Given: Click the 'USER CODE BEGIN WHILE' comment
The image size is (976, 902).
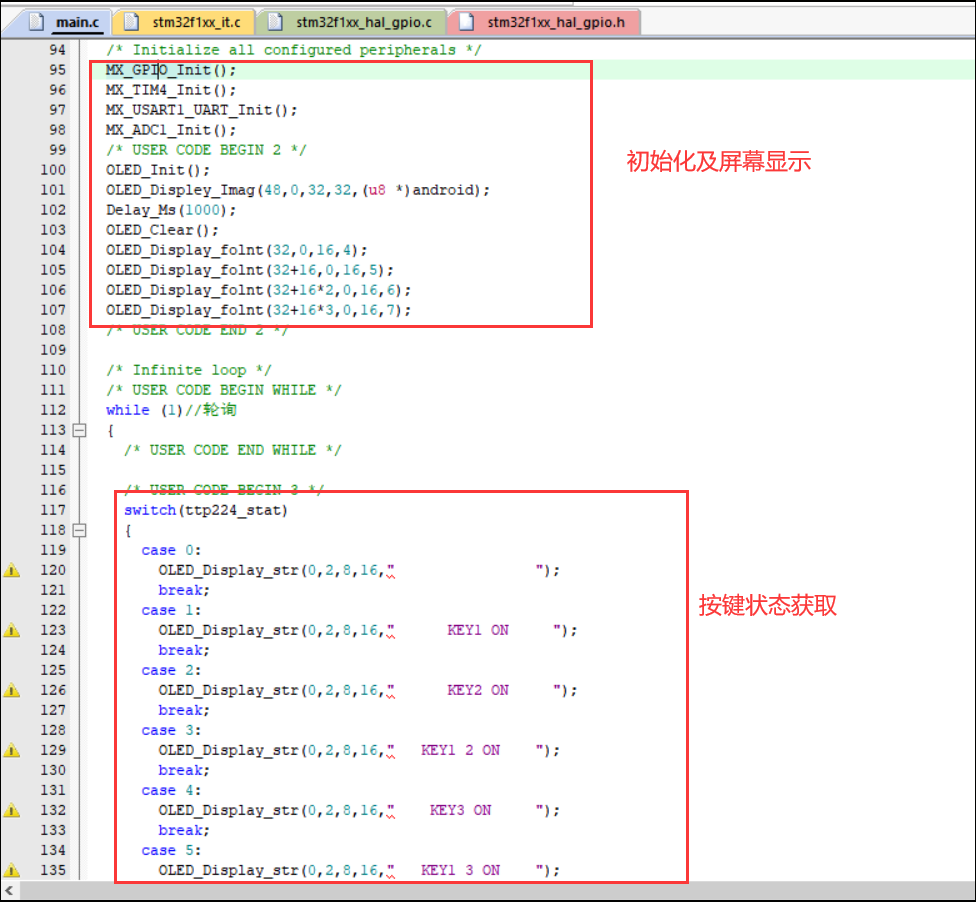Looking at the screenshot, I should click(223, 390).
